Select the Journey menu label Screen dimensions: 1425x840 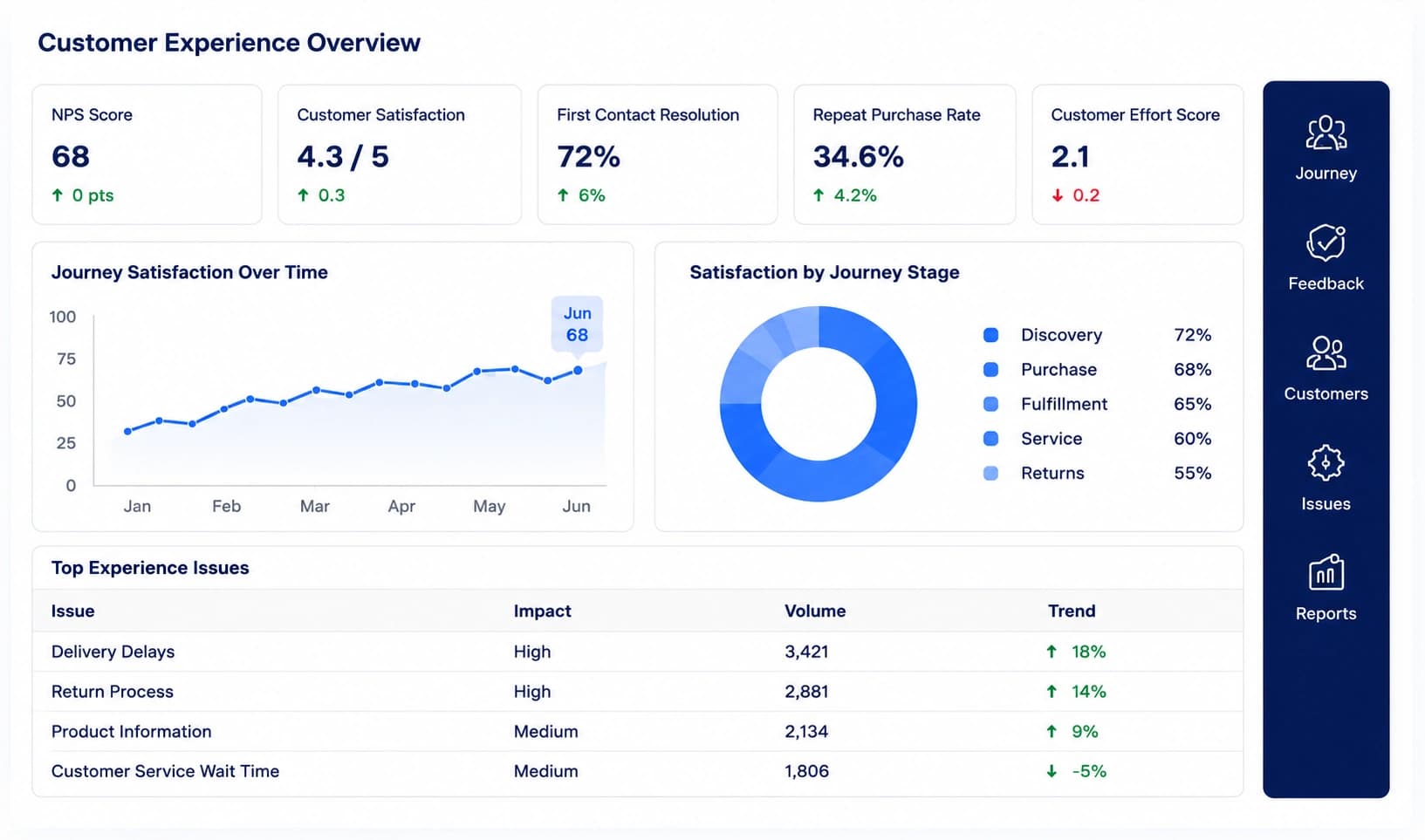(x=1326, y=174)
